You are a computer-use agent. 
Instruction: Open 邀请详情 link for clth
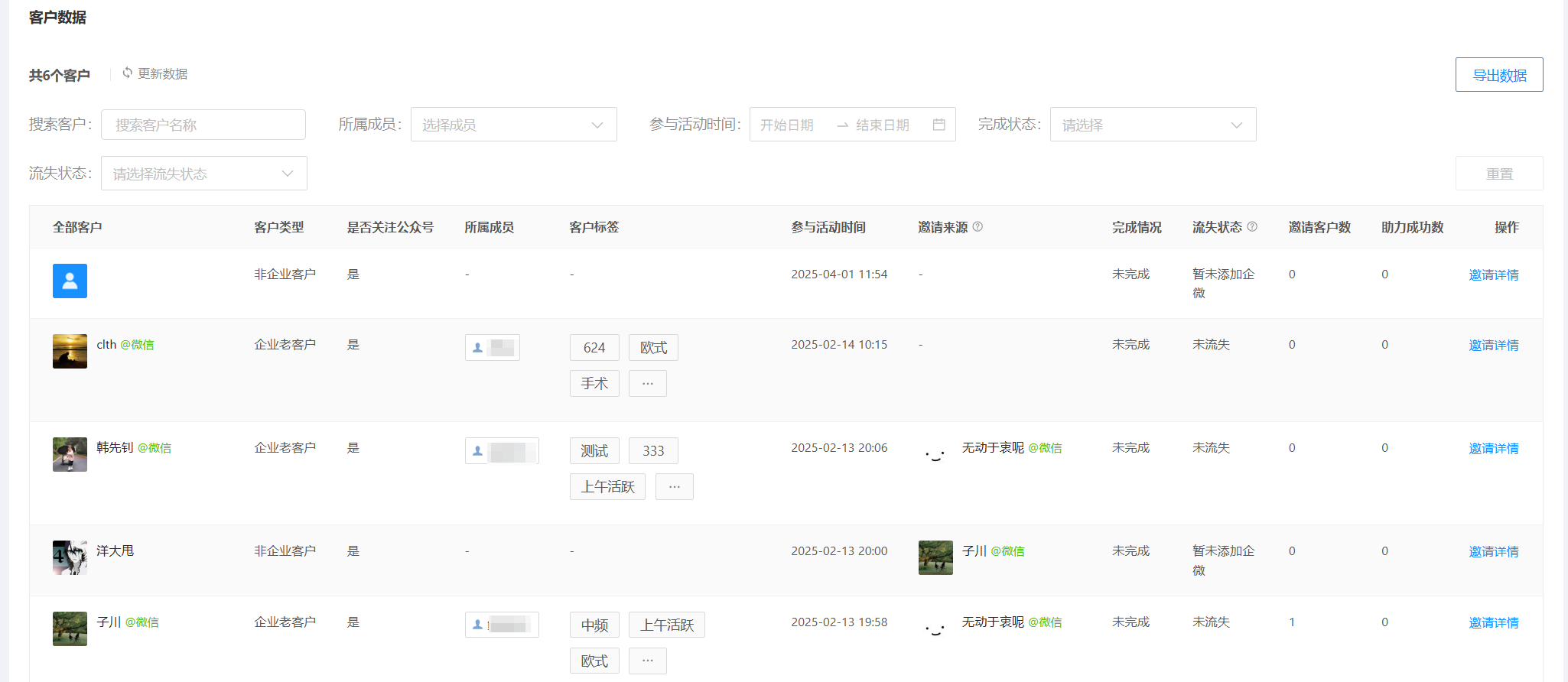[1494, 345]
